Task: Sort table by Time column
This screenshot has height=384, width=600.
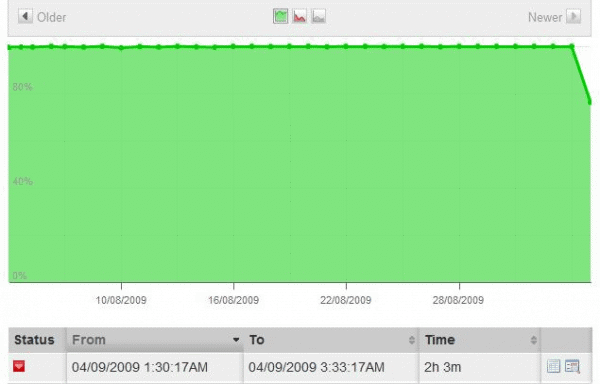Action: click(480, 340)
